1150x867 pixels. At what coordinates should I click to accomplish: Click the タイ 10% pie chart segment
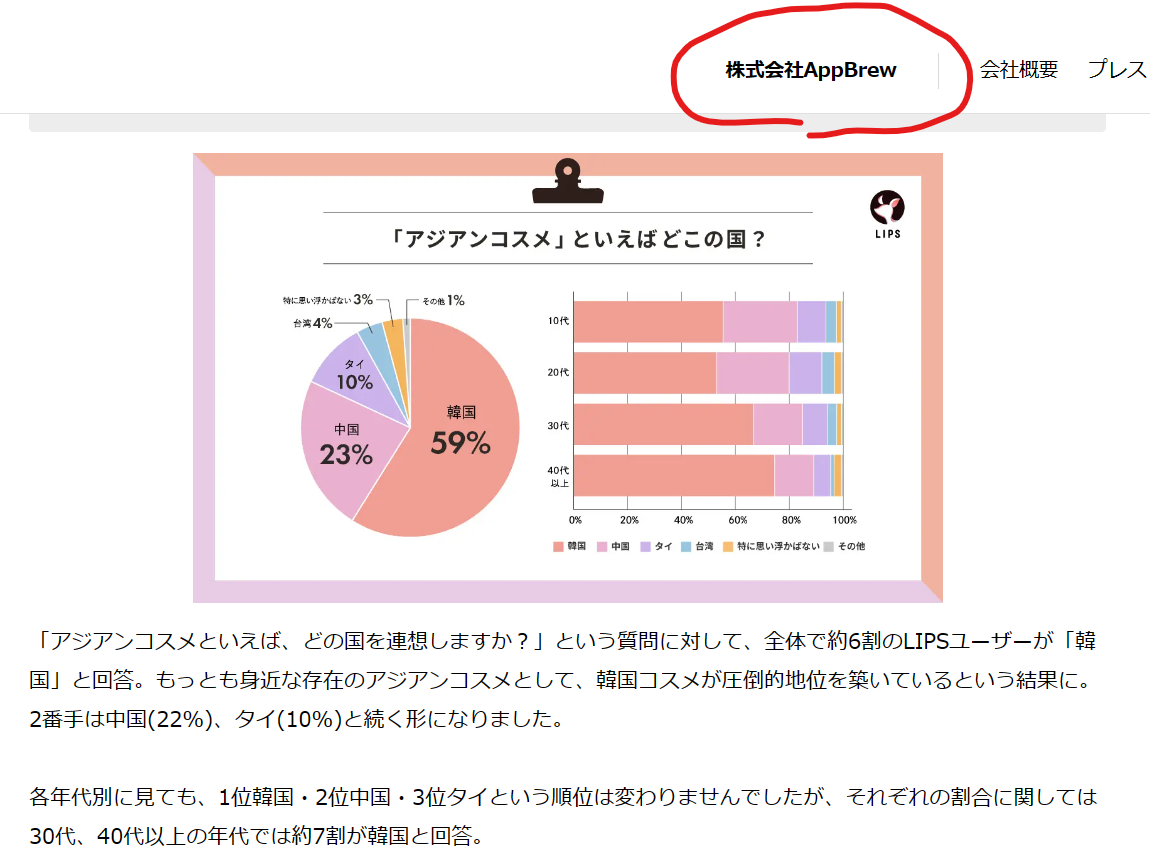[x=354, y=375]
